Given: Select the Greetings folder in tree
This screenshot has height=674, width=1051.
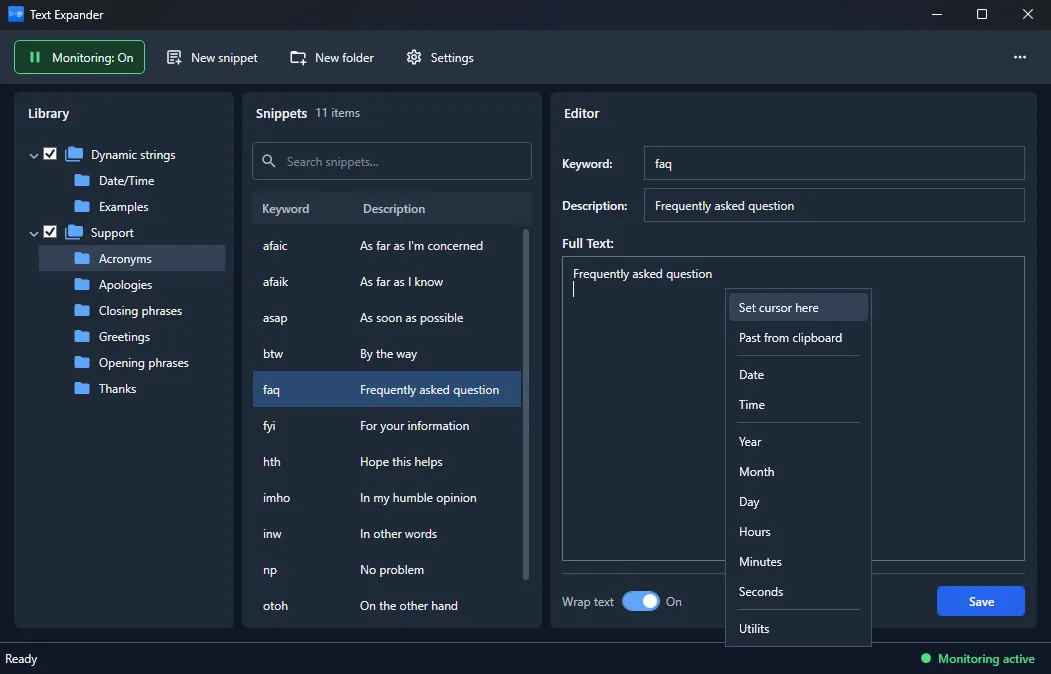Looking at the screenshot, I should [132, 336].
